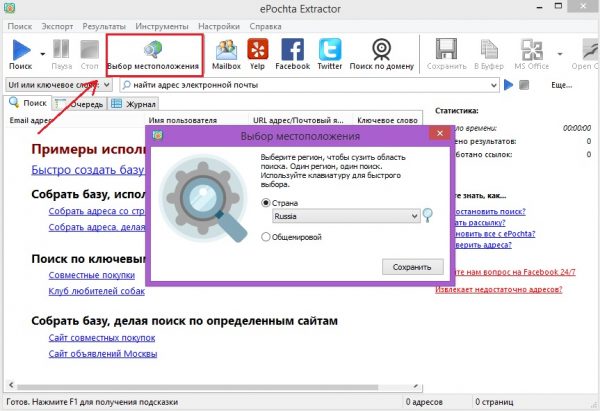Click the small blue play button beside query
The image size is (600, 411).
click(509, 85)
